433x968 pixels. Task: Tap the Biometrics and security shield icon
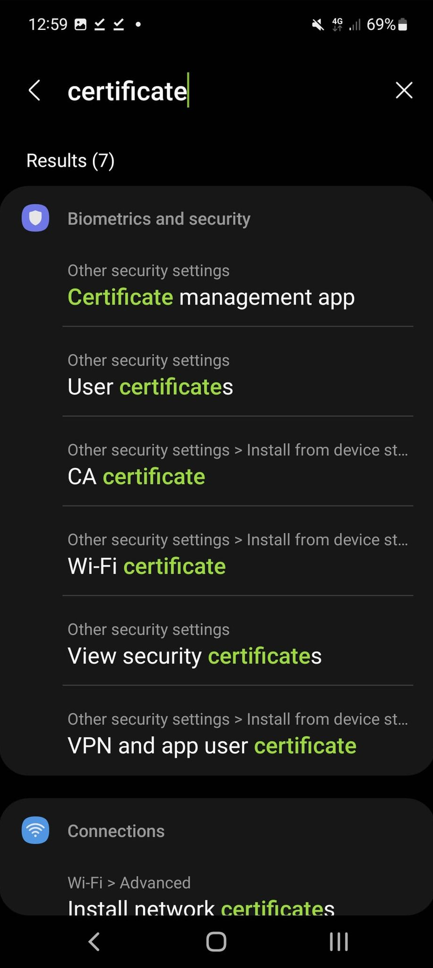35,218
